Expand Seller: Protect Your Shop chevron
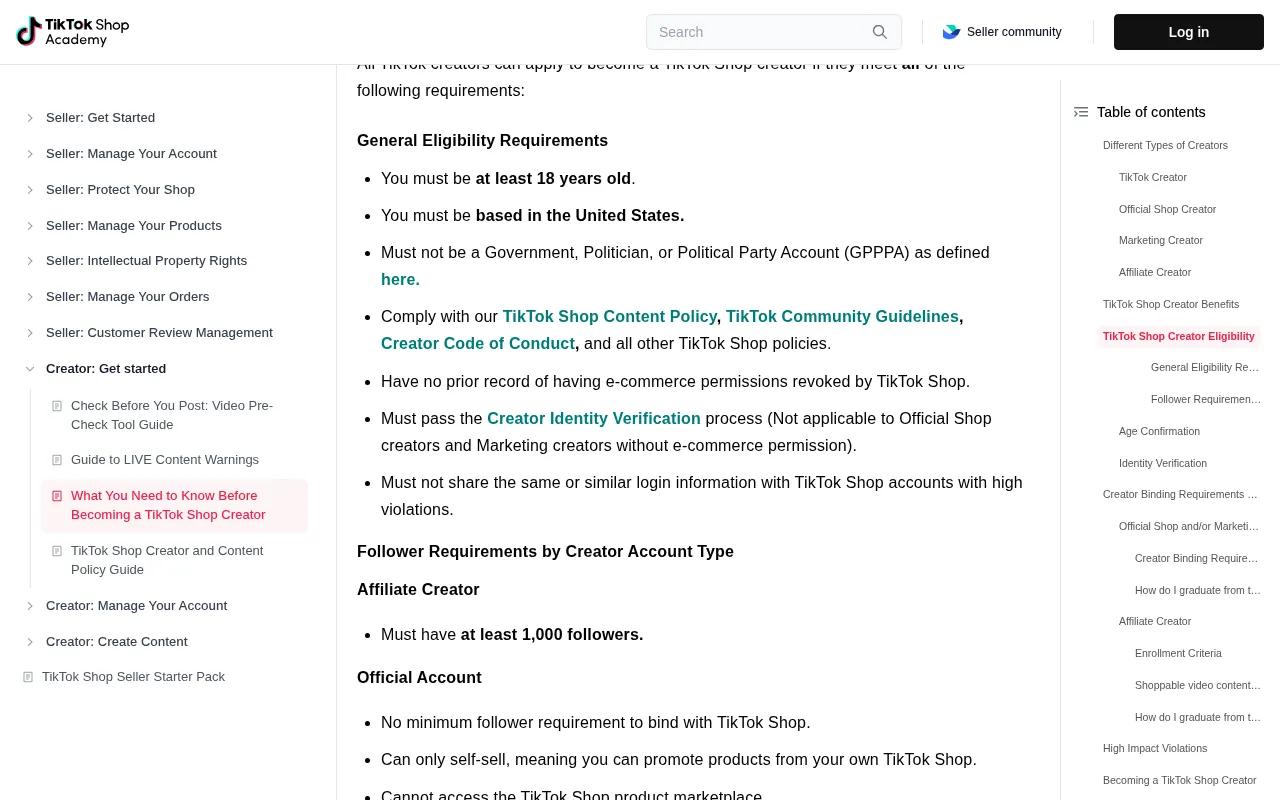The image size is (1280, 800). point(30,190)
